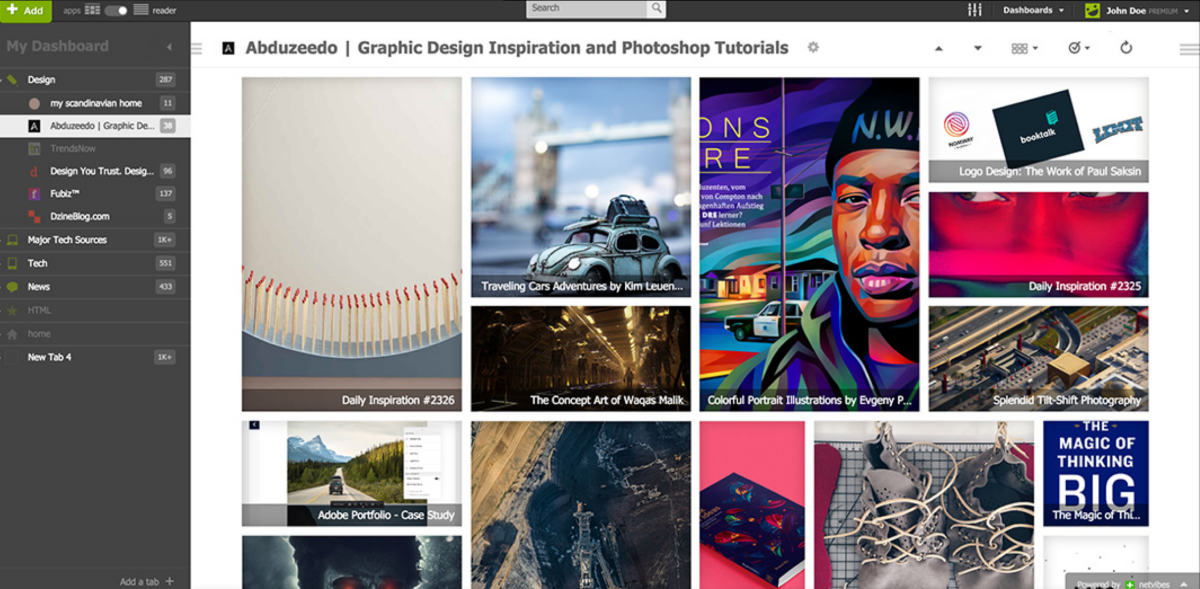Click the Design You Trust 'd' icon
The width and height of the screenshot is (1200, 589).
(x=34, y=171)
